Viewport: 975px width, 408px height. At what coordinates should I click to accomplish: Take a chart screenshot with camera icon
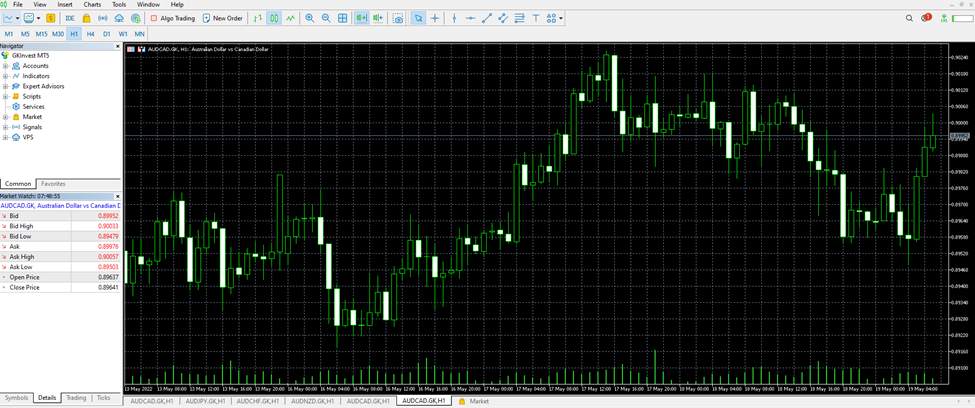pos(398,18)
